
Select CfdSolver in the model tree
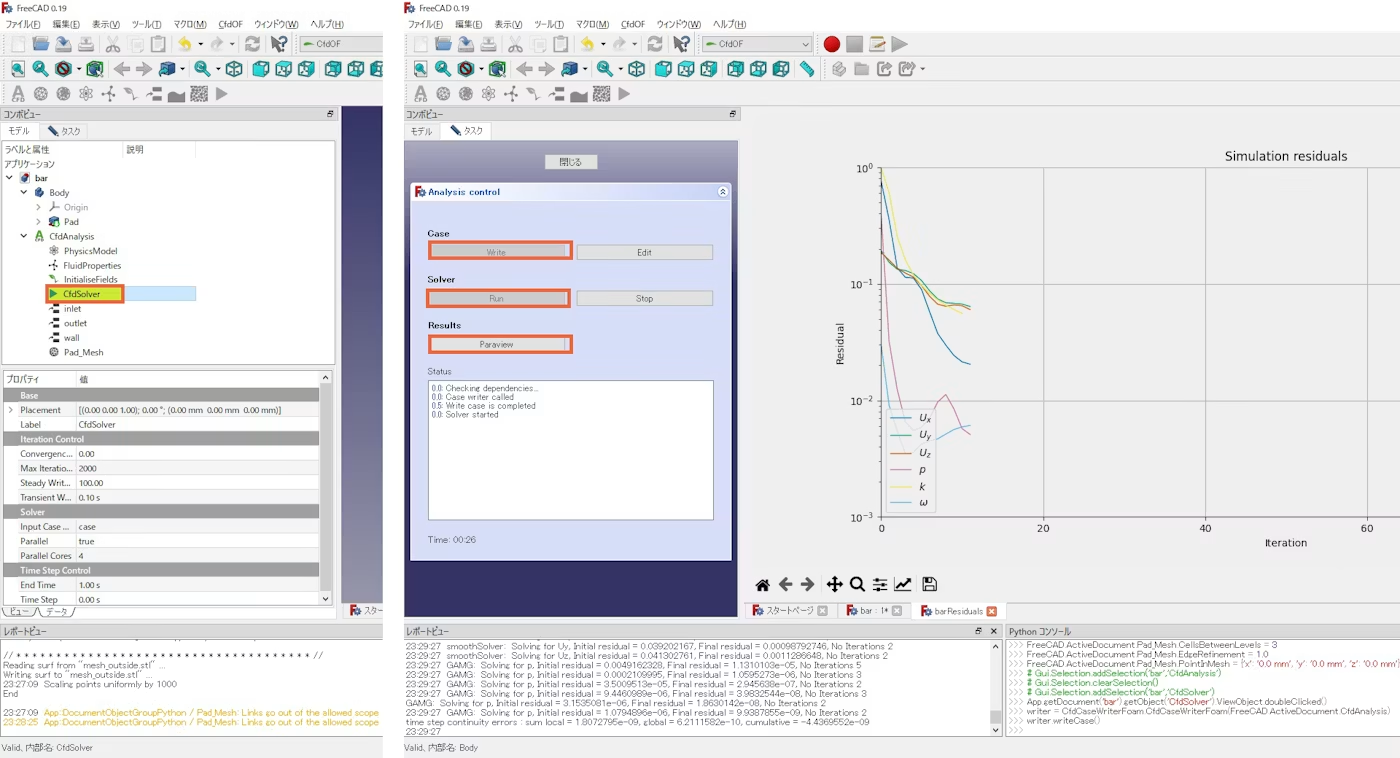pos(82,294)
